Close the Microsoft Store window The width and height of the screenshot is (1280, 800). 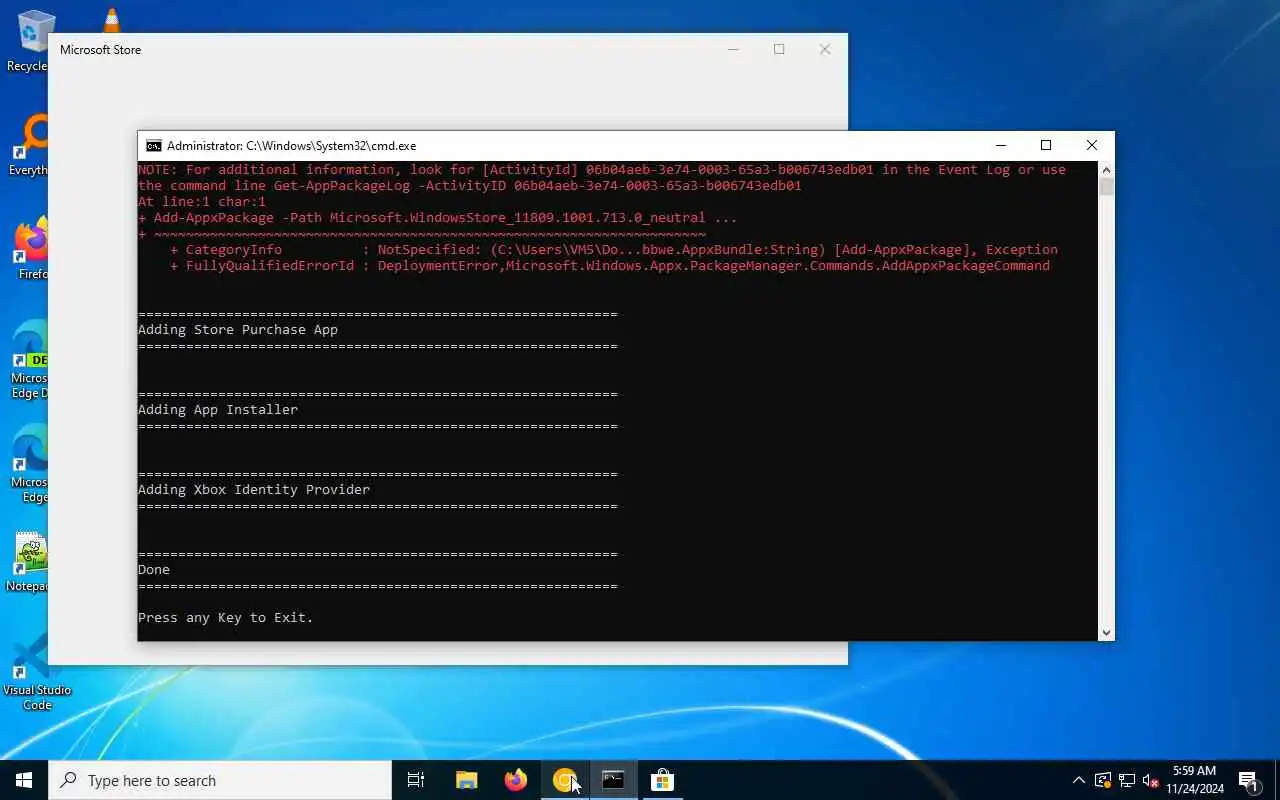pos(825,49)
